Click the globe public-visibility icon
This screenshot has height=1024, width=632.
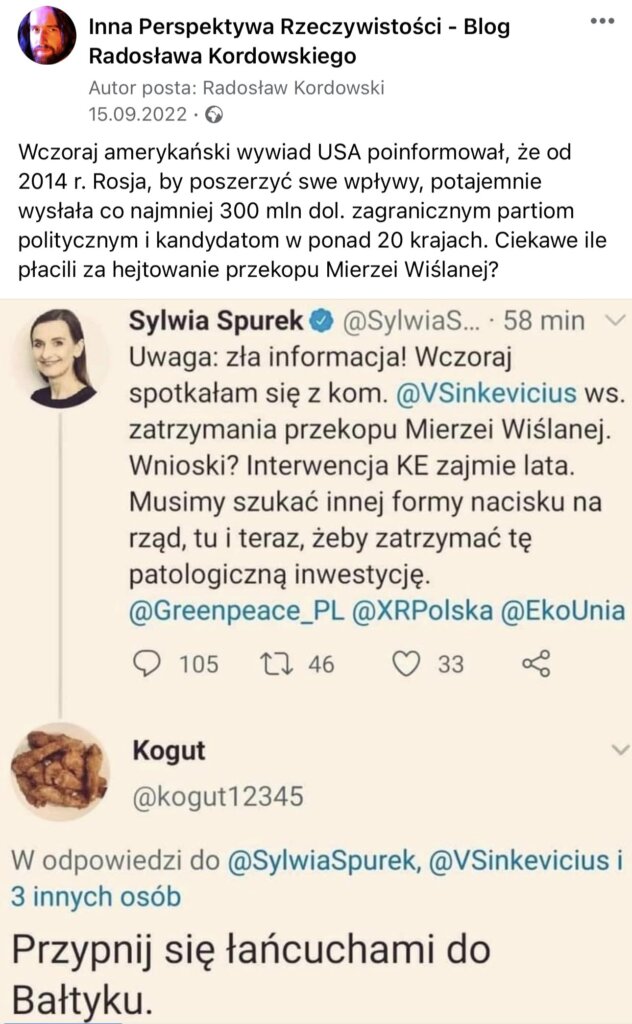coord(214,114)
